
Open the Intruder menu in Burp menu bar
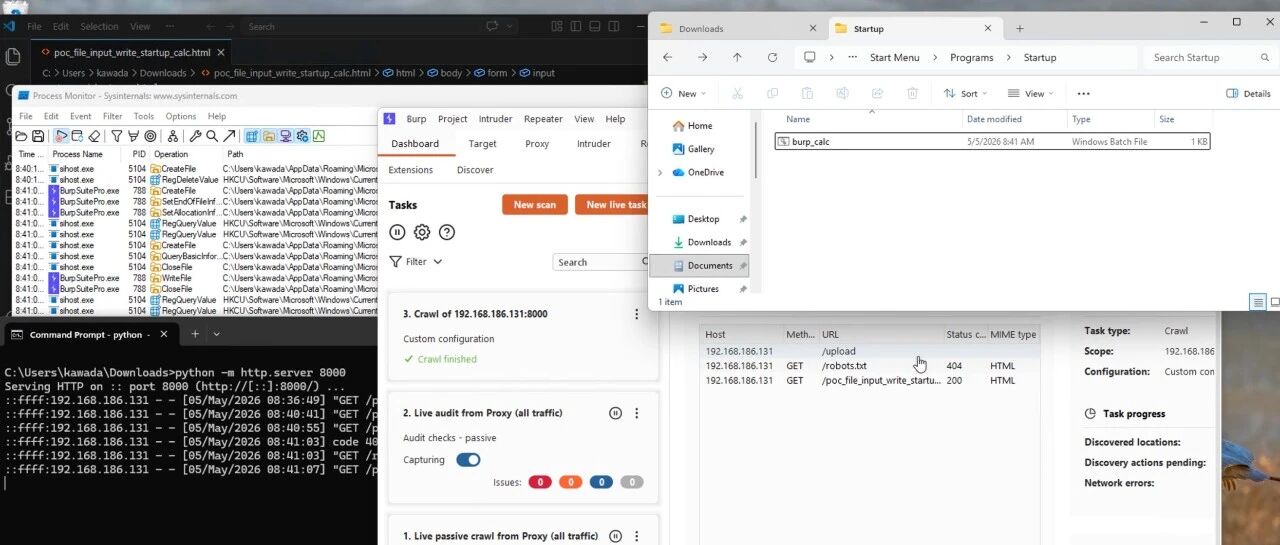point(496,119)
